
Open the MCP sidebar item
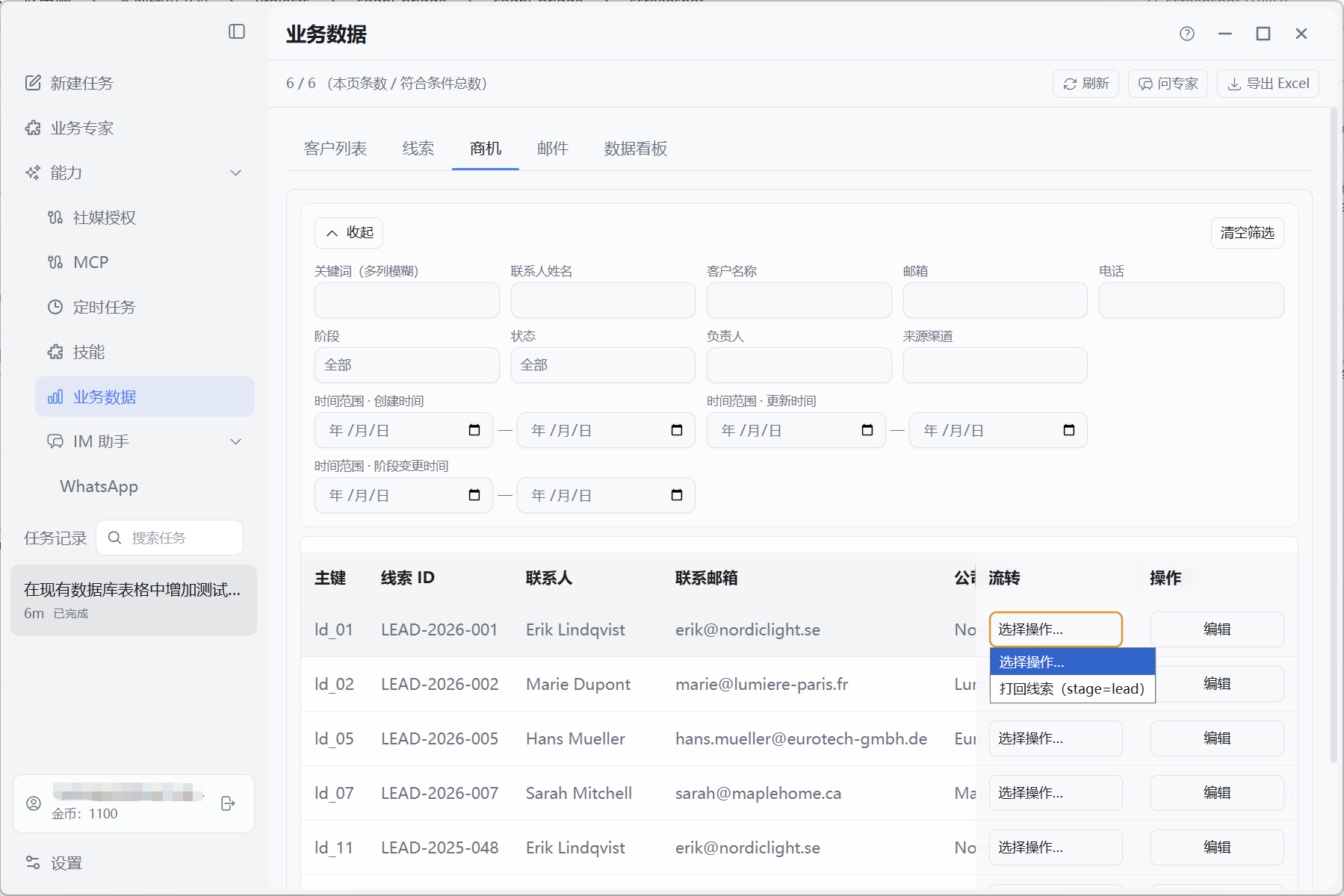(x=90, y=262)
